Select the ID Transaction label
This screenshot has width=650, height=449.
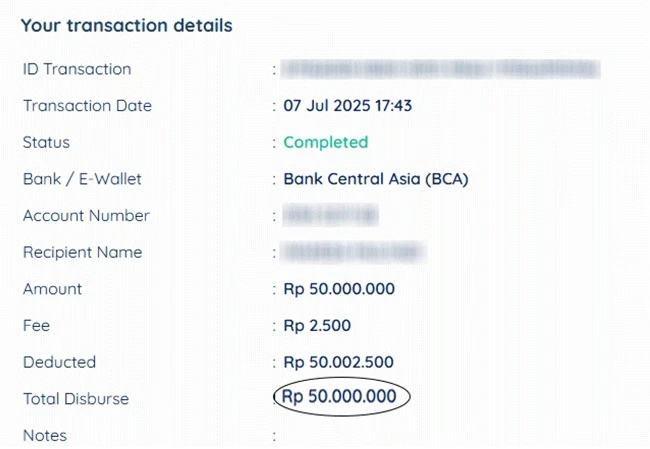tap(77, 69)
